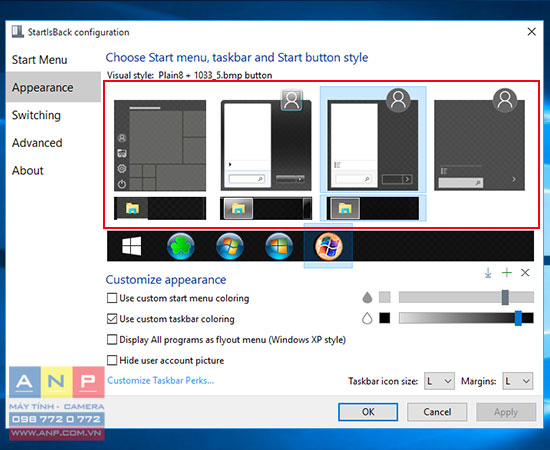Click the OK button
Screen dimensions: 550x450
pyautogui.click(x=368, y=412)
